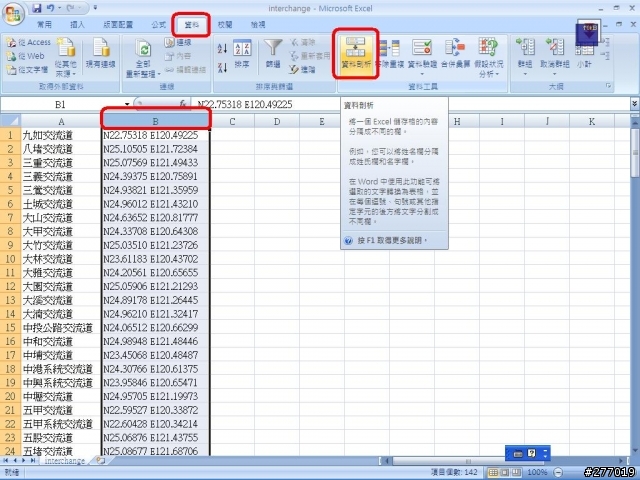This screenshot has height=480, width=640.
Task: Switch to Page Break Preview in status bar
Action: click(516, 472)
